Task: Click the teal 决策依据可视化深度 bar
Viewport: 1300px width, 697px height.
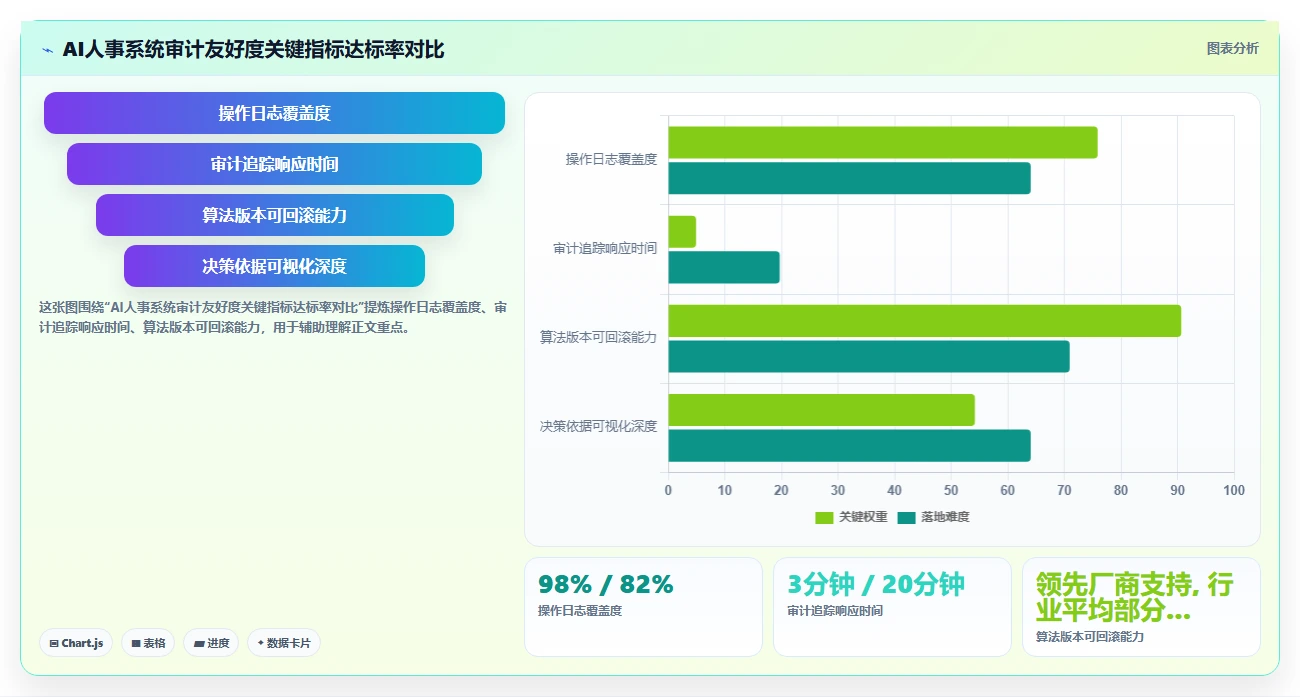Action: [x=849, y=446]
